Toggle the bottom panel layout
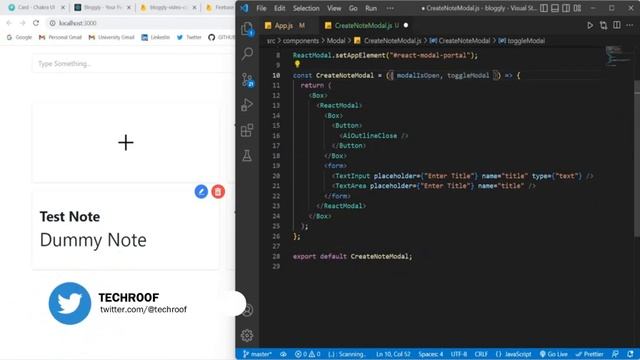 coord(555,8)
